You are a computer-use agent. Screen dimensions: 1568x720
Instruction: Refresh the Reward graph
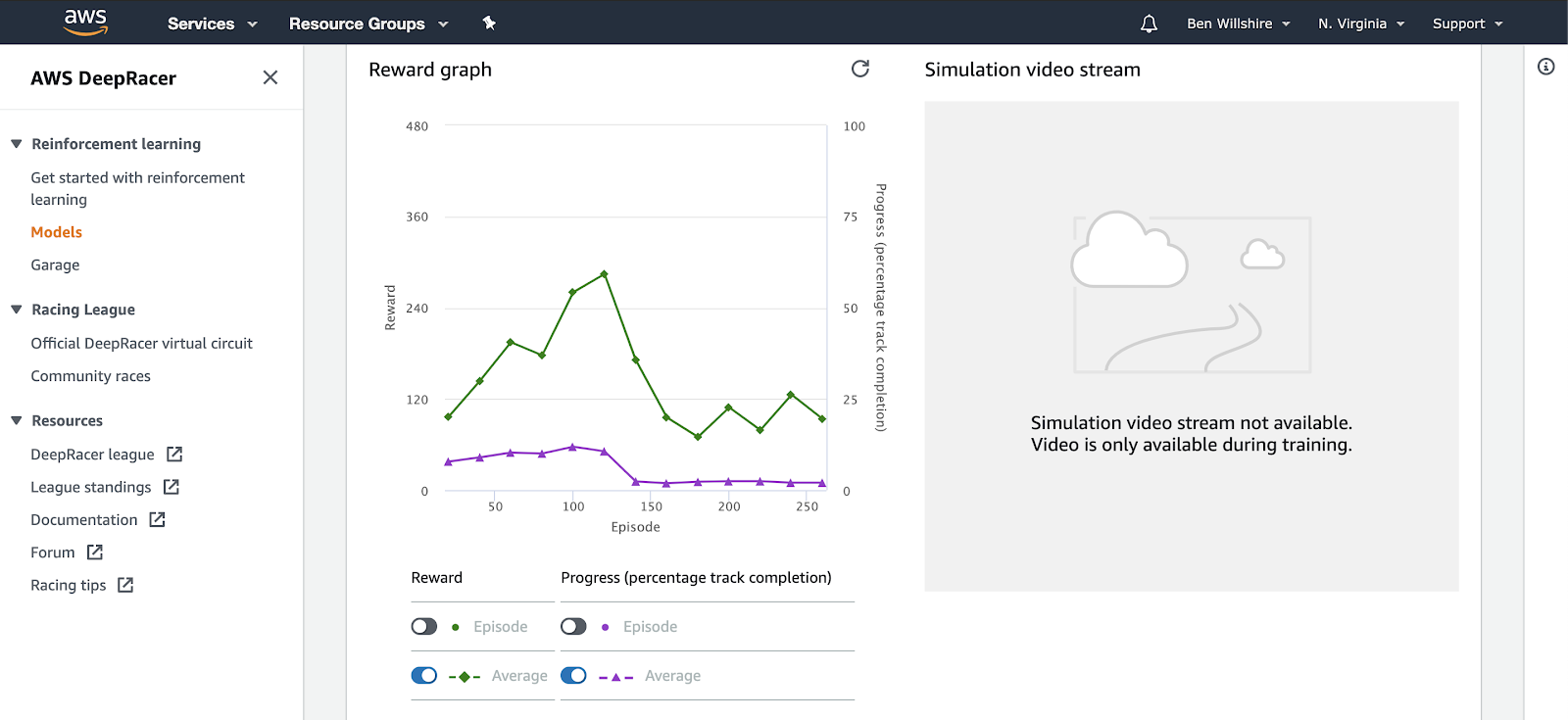tap(860, 69)
